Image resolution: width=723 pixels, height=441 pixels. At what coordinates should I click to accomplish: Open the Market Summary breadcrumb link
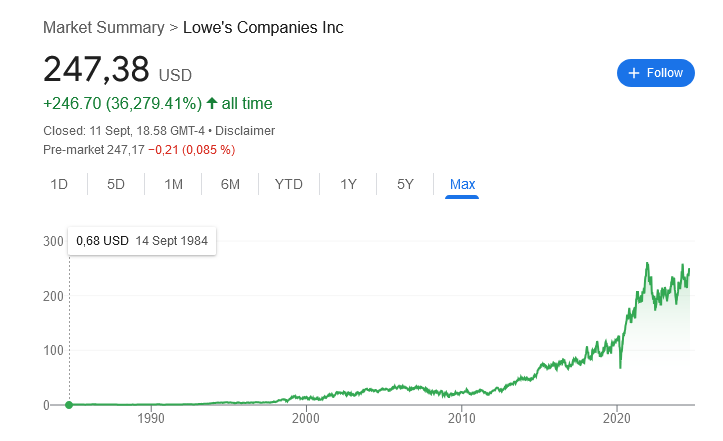click(x=104, y=27)
